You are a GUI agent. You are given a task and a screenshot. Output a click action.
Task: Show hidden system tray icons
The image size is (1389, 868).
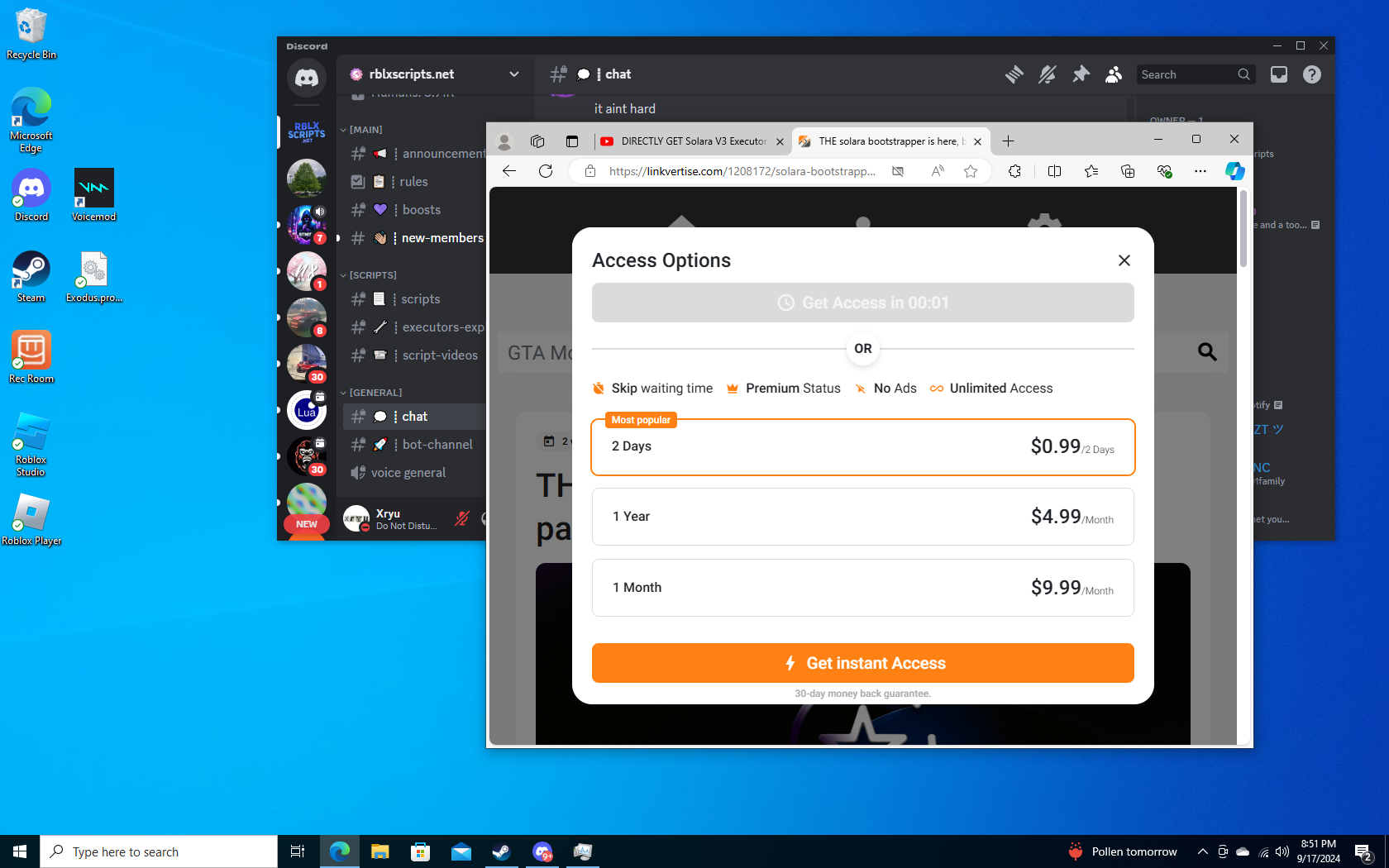(1203, 851)
